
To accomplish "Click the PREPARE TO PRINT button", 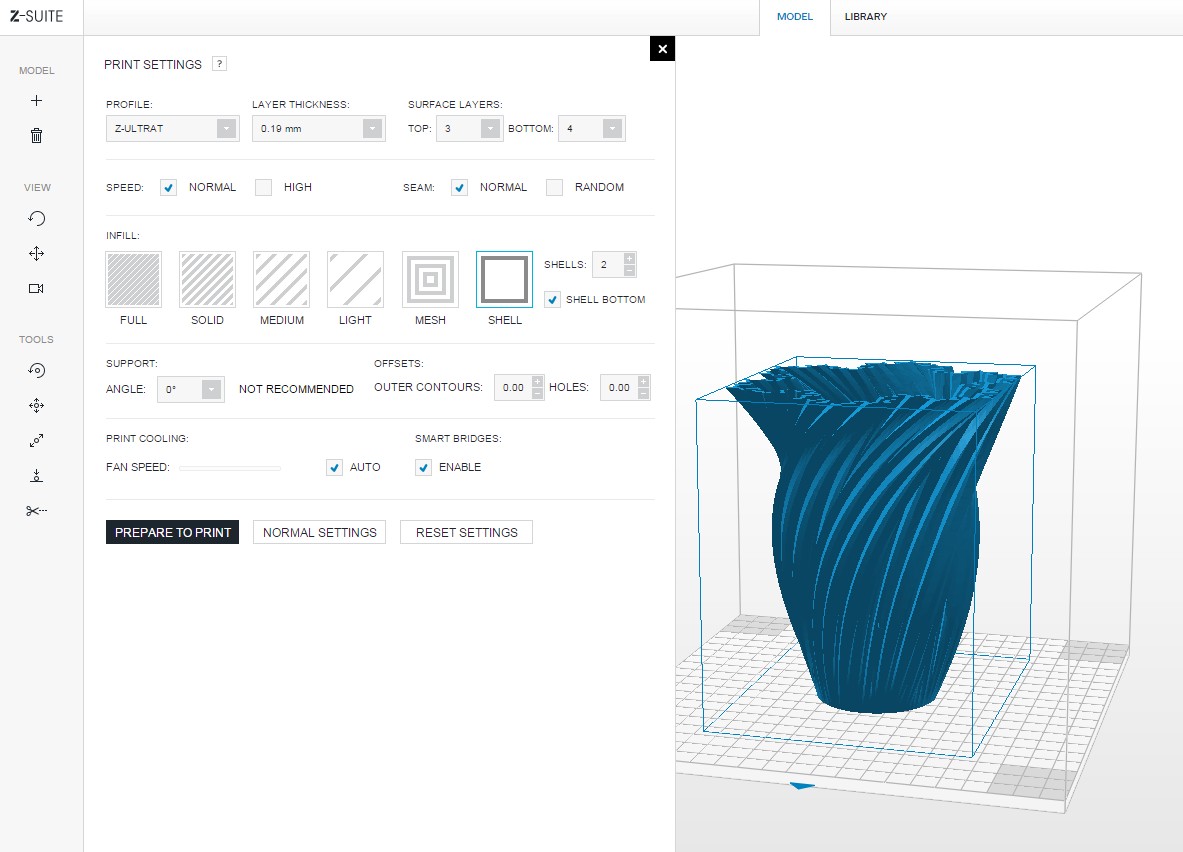I will (172, 532).
